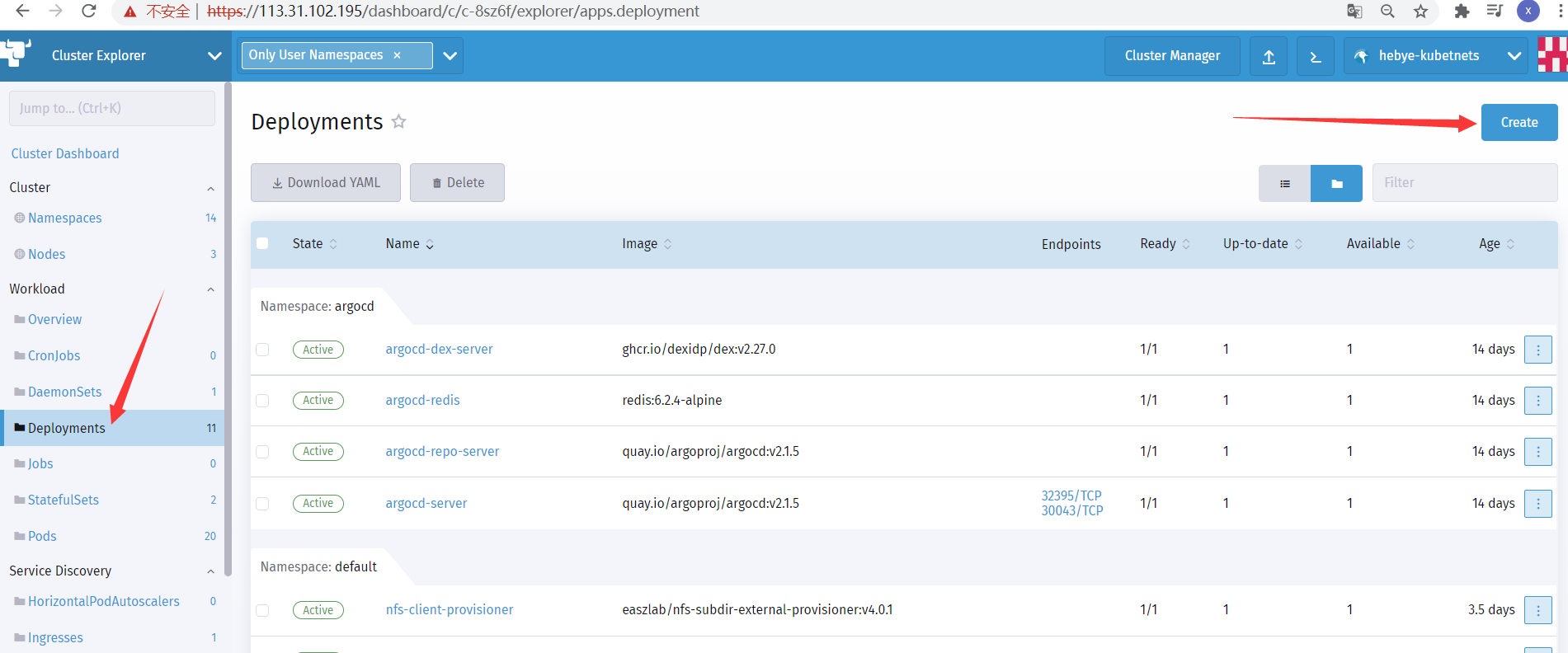Click the Delete button
The height and width of the screenshot is (653, 1568).
coord(458,183)
